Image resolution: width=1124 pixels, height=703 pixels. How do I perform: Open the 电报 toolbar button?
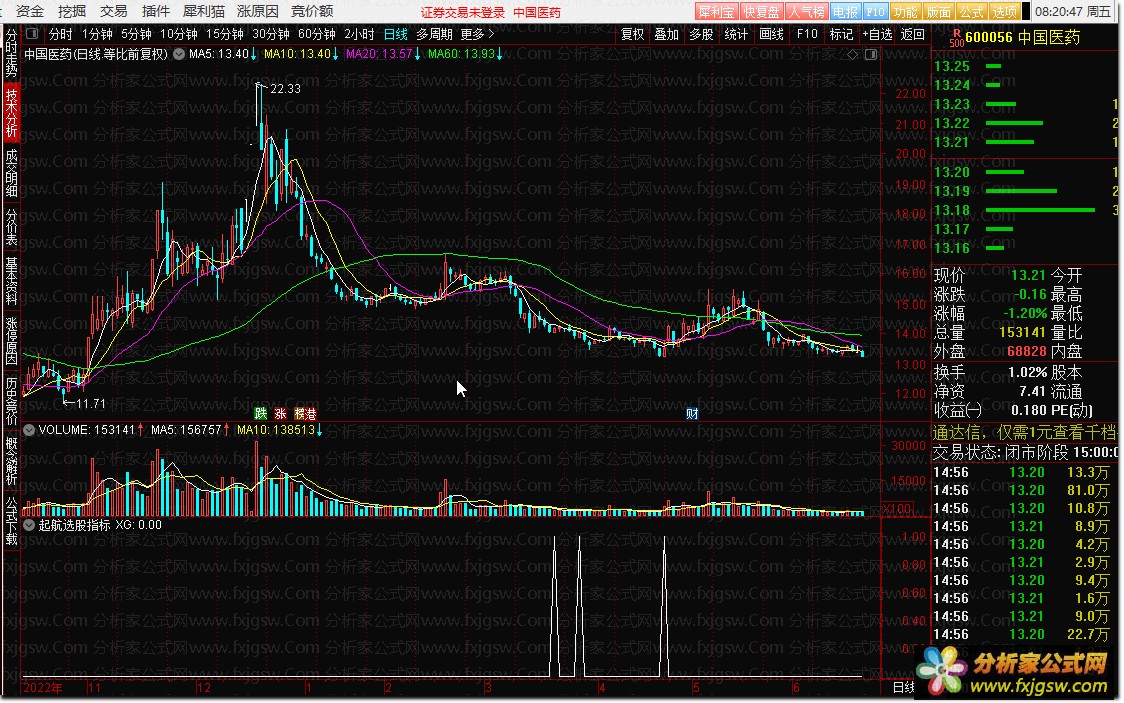click(845, 11)
